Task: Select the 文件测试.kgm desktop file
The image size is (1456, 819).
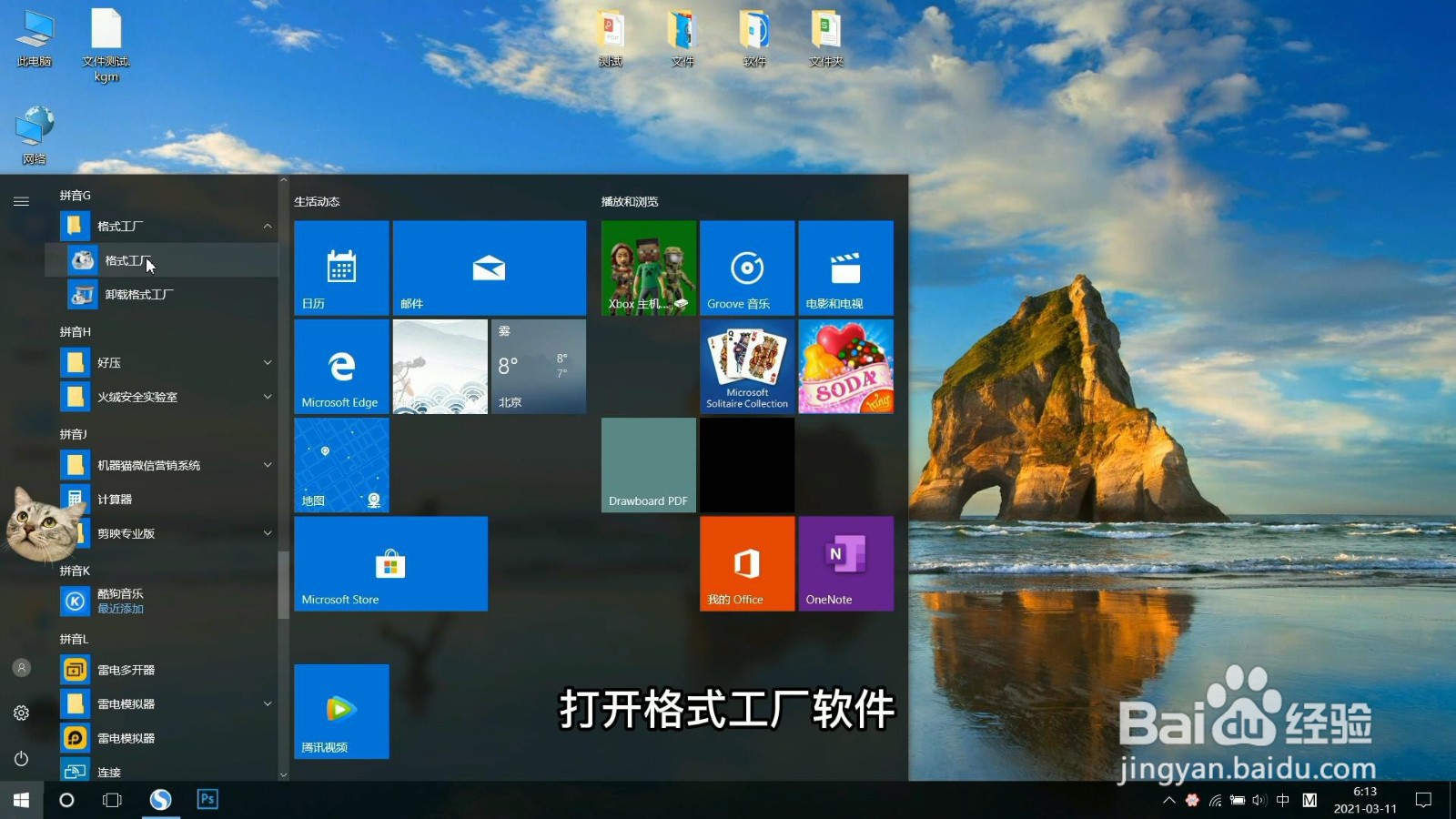Action: (106, 45)
